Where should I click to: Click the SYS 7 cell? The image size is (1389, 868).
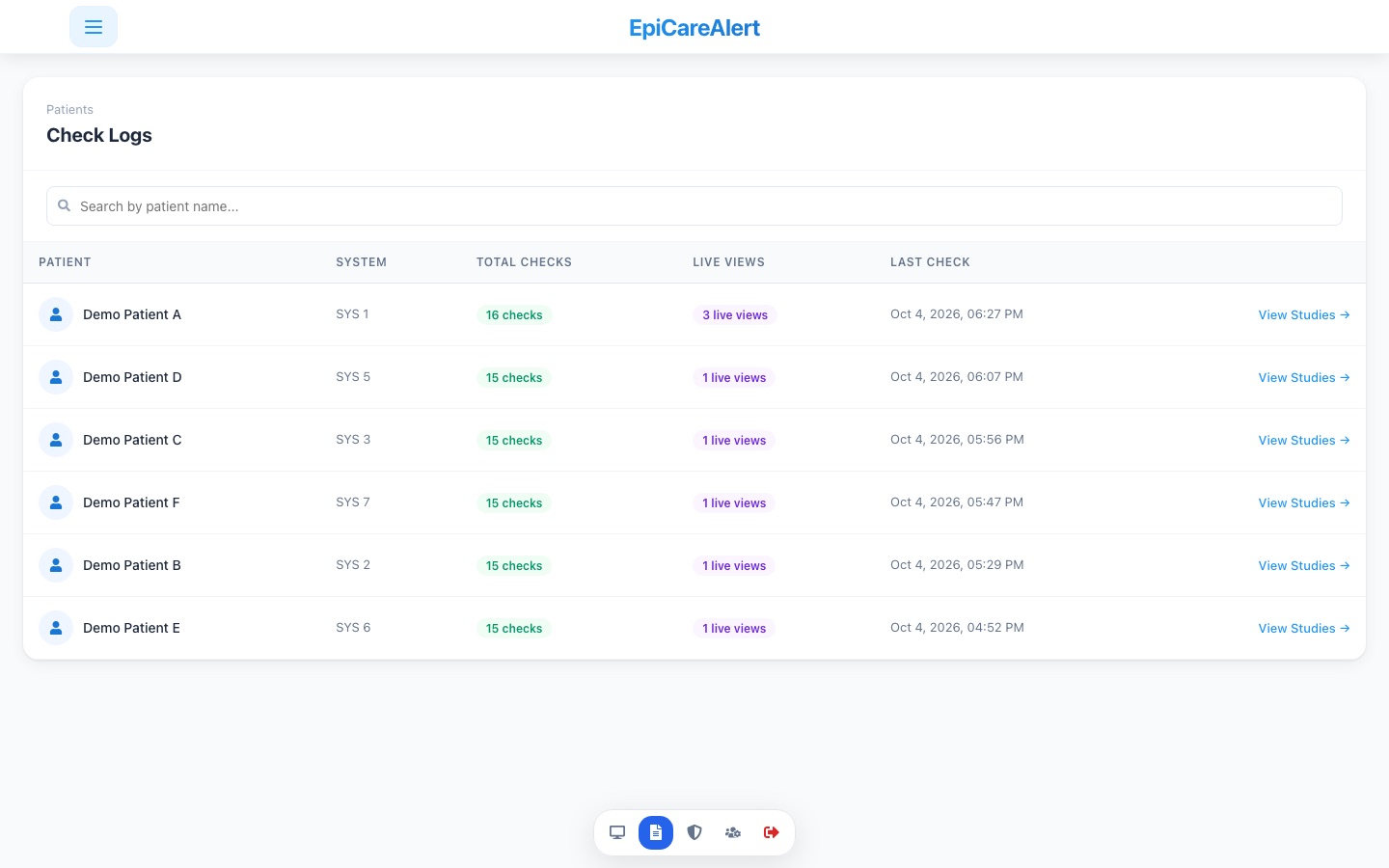[353, 502]
